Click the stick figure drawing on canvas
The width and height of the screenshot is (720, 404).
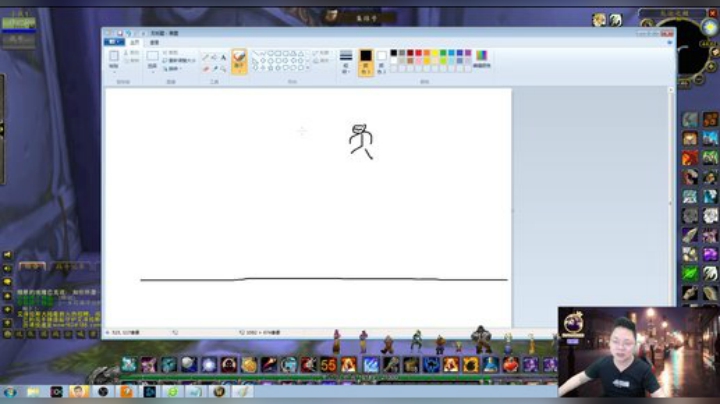(361, 141)
